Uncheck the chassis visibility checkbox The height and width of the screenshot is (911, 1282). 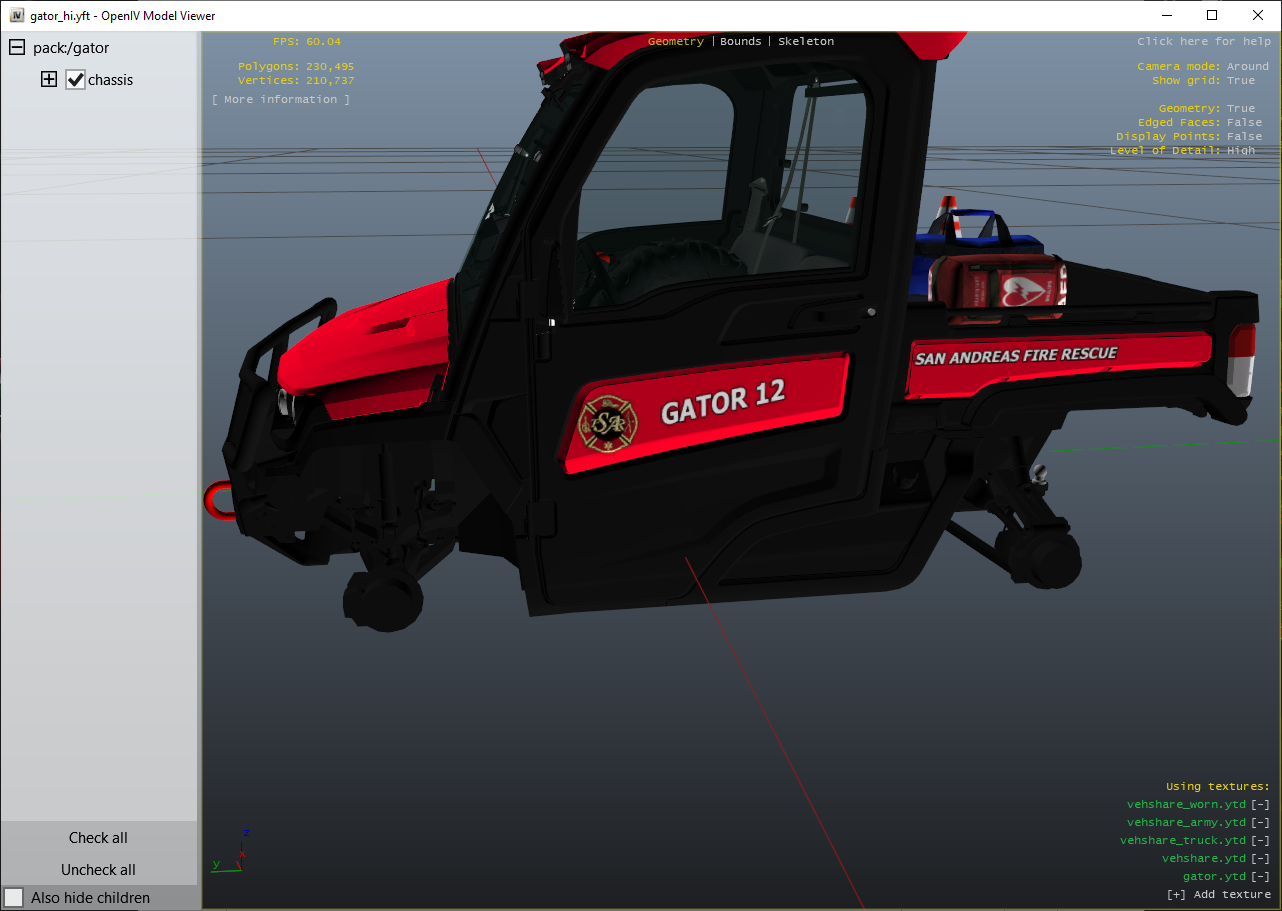pyautogui.click(x=76, y=80)
